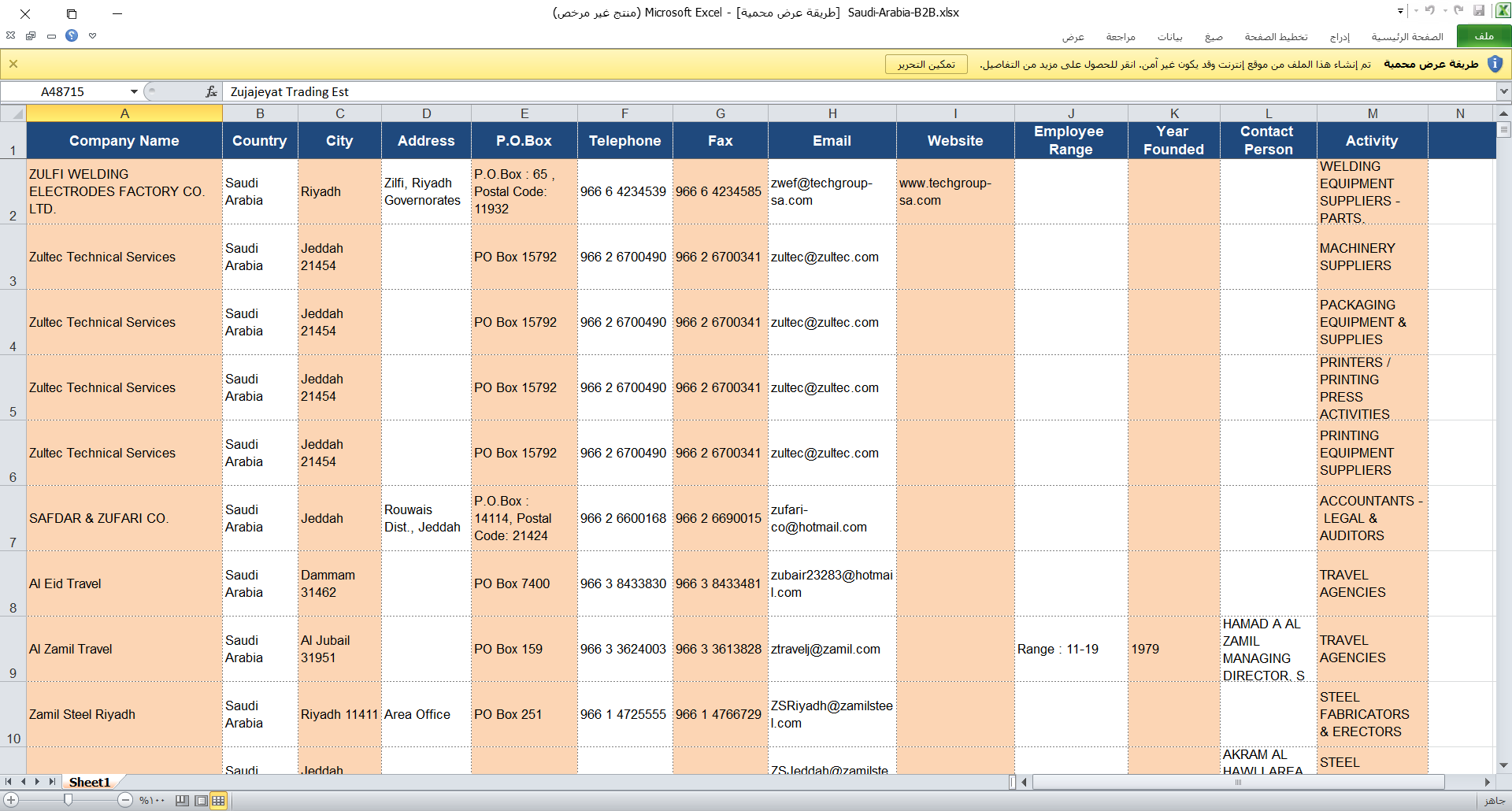Close the yellow Protected View message bar
Viewport: 1512px width, 811px height.
pyautogui.click(x=13, y=65)
